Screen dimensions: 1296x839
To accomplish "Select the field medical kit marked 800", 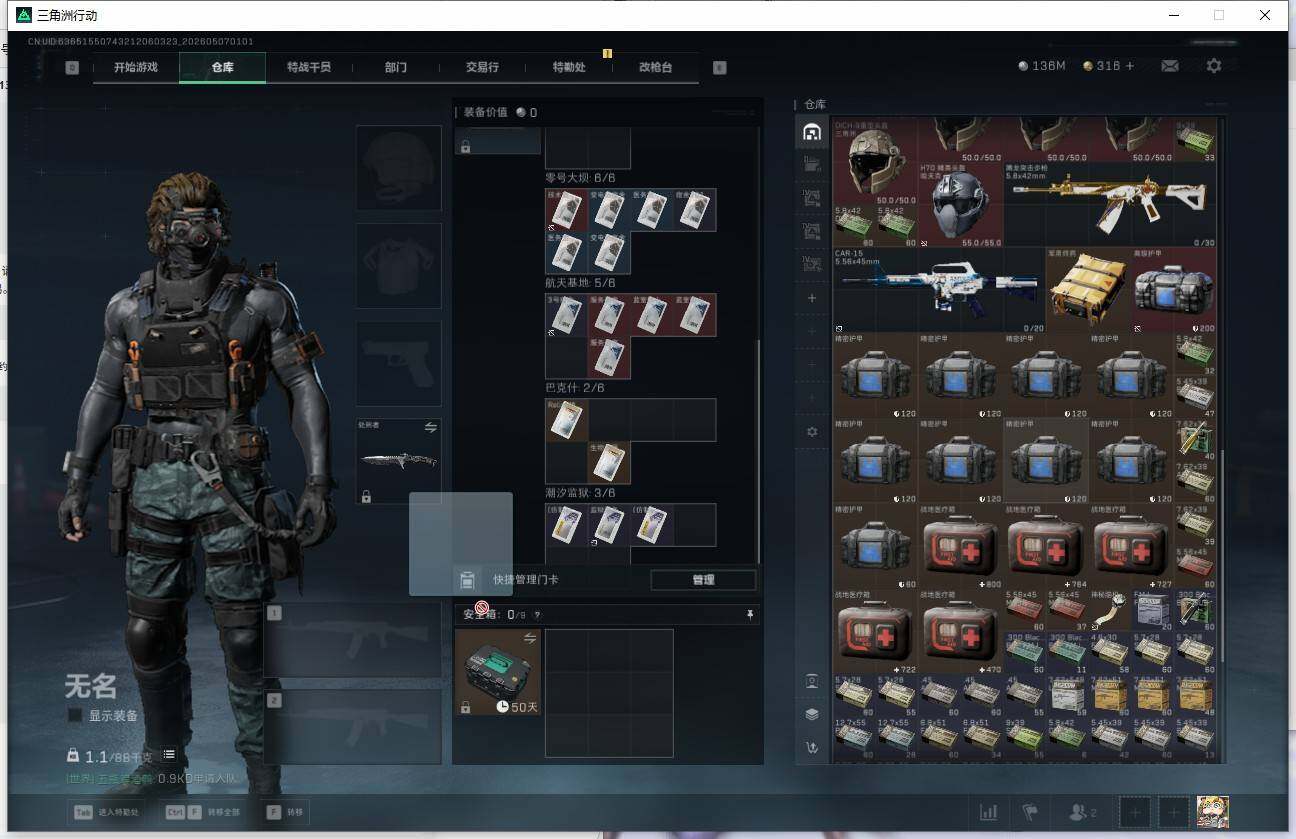I will pyautogui.click(x=960, y=546).
